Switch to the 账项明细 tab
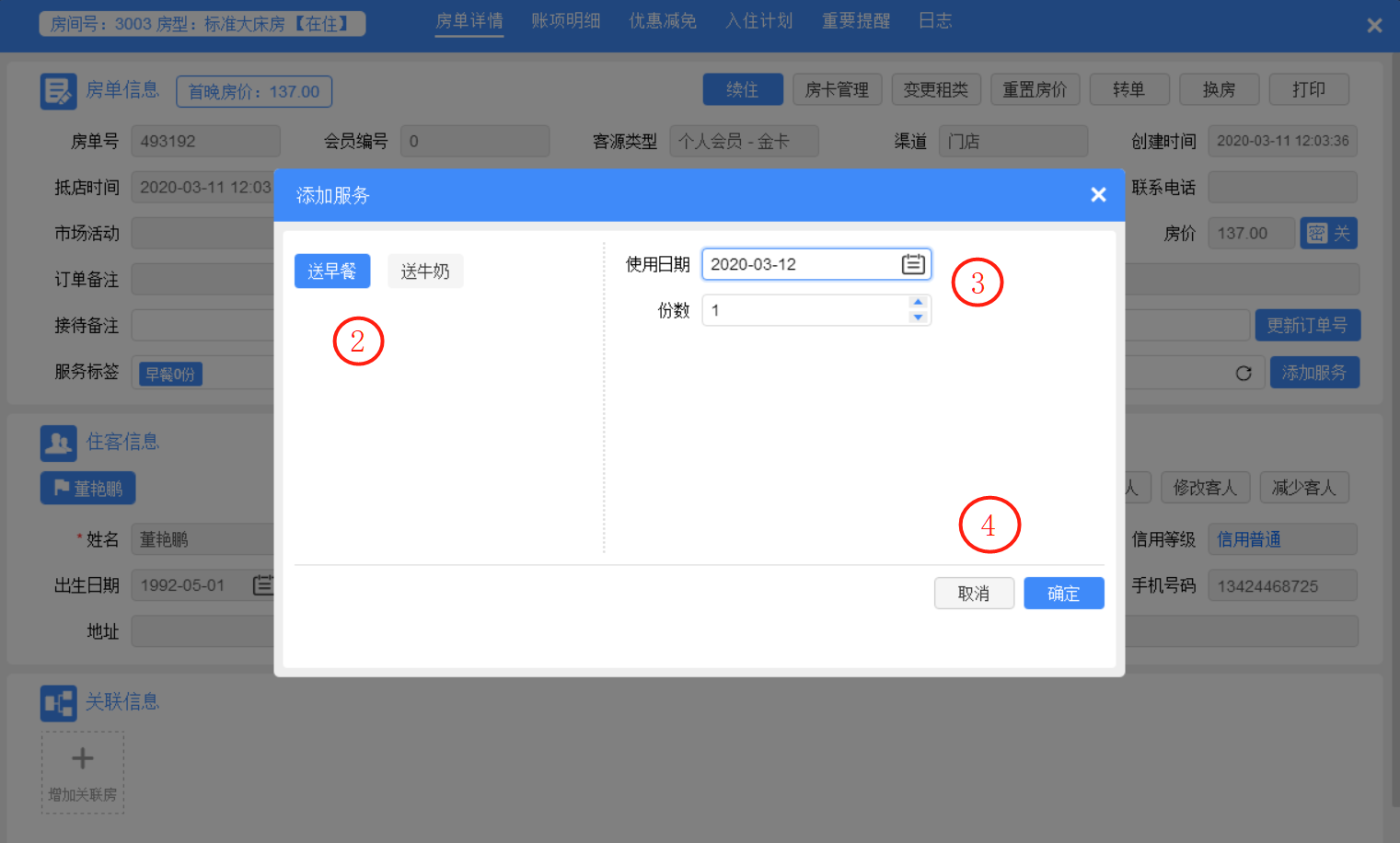 point(566,20)
